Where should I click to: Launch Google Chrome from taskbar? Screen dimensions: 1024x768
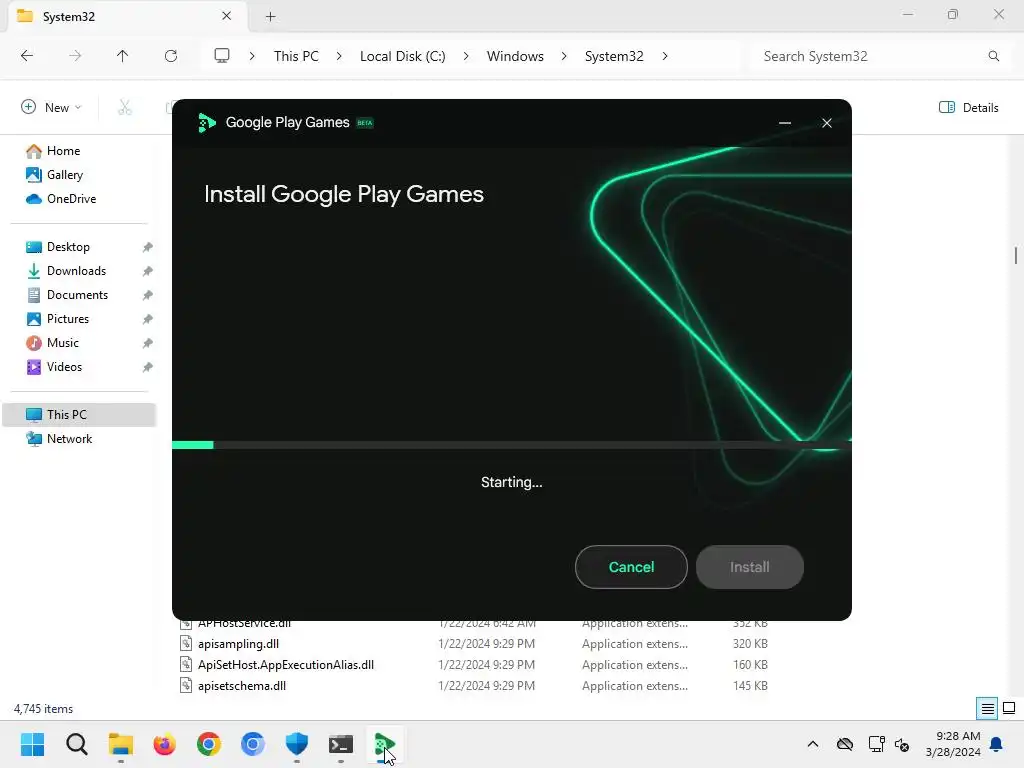pos(209,744)
